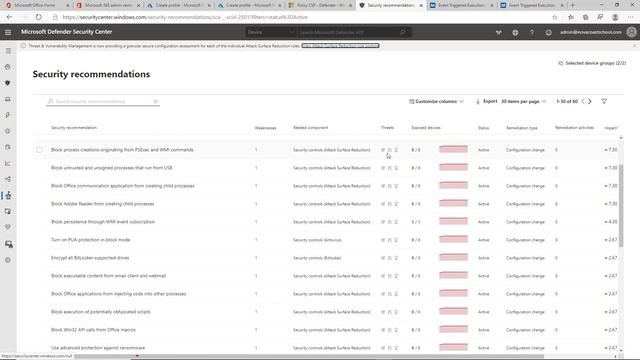Open Partners and APIs share-nodes icon
Image resolution: width=640 pixels, height=360 pixels.
coord(8,179)
